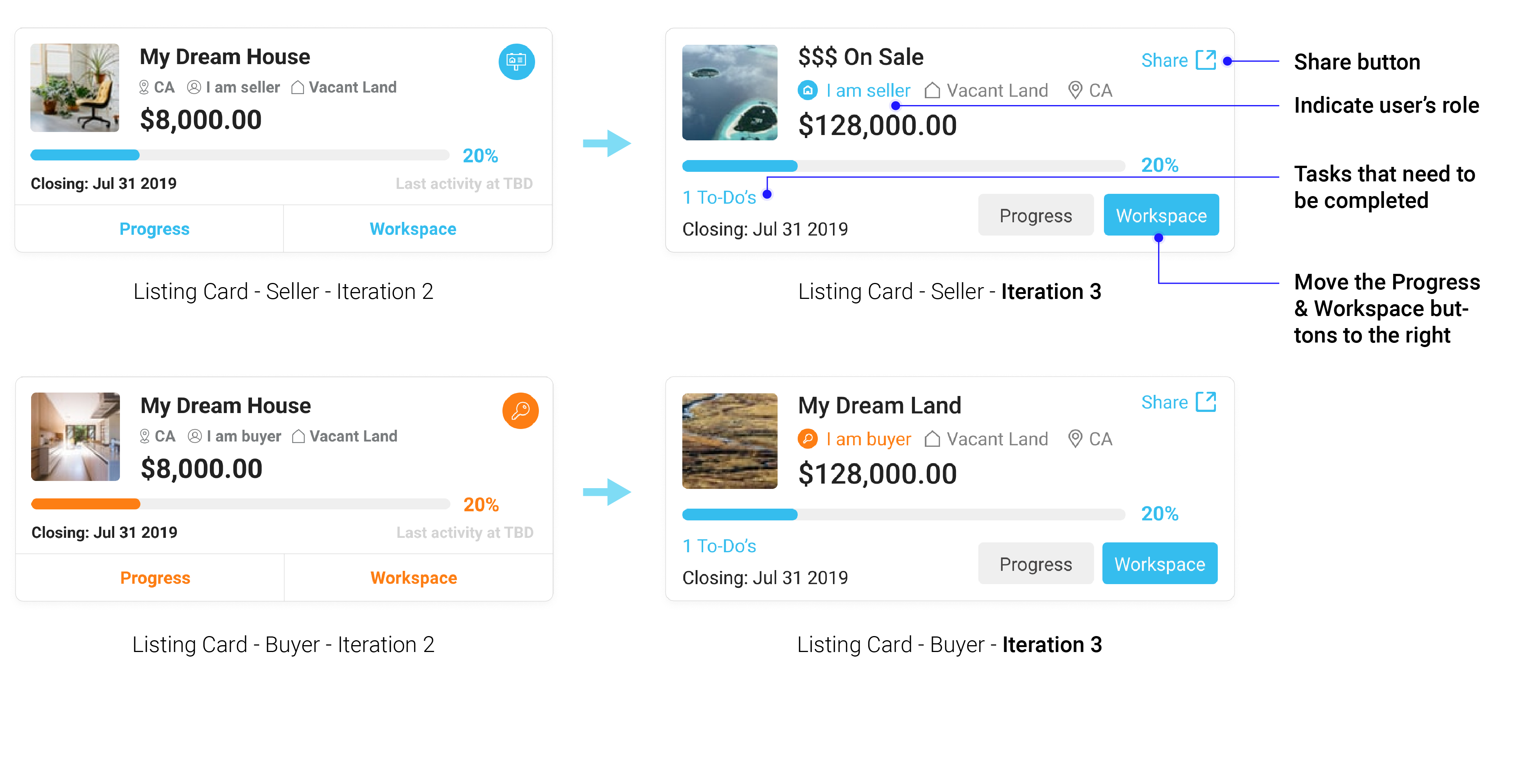Click plant room thumbnail on seller My Dream House
The image size is (1521, 784).
pos(75,87)
